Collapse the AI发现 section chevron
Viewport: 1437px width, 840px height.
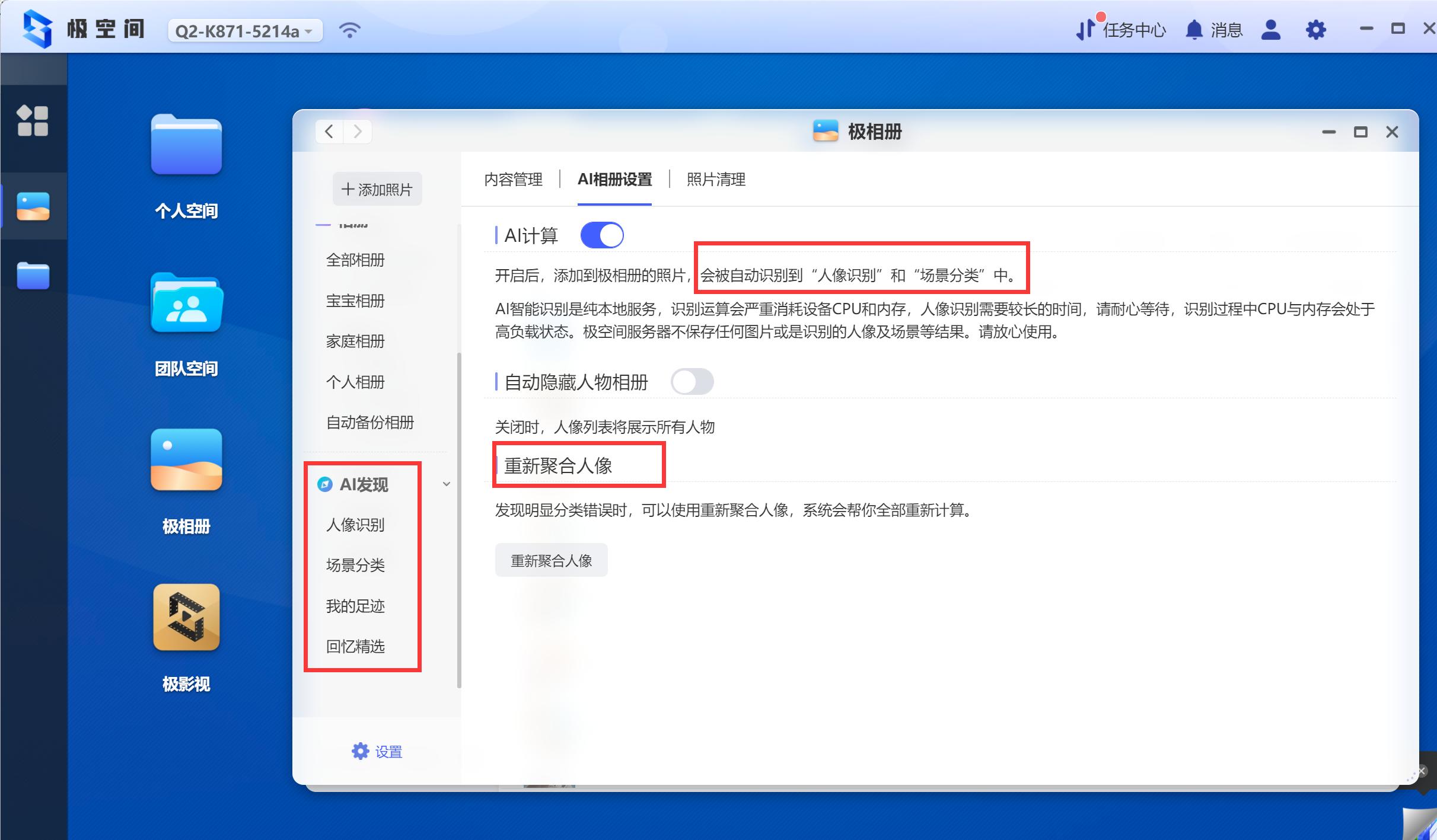[447, 484]
